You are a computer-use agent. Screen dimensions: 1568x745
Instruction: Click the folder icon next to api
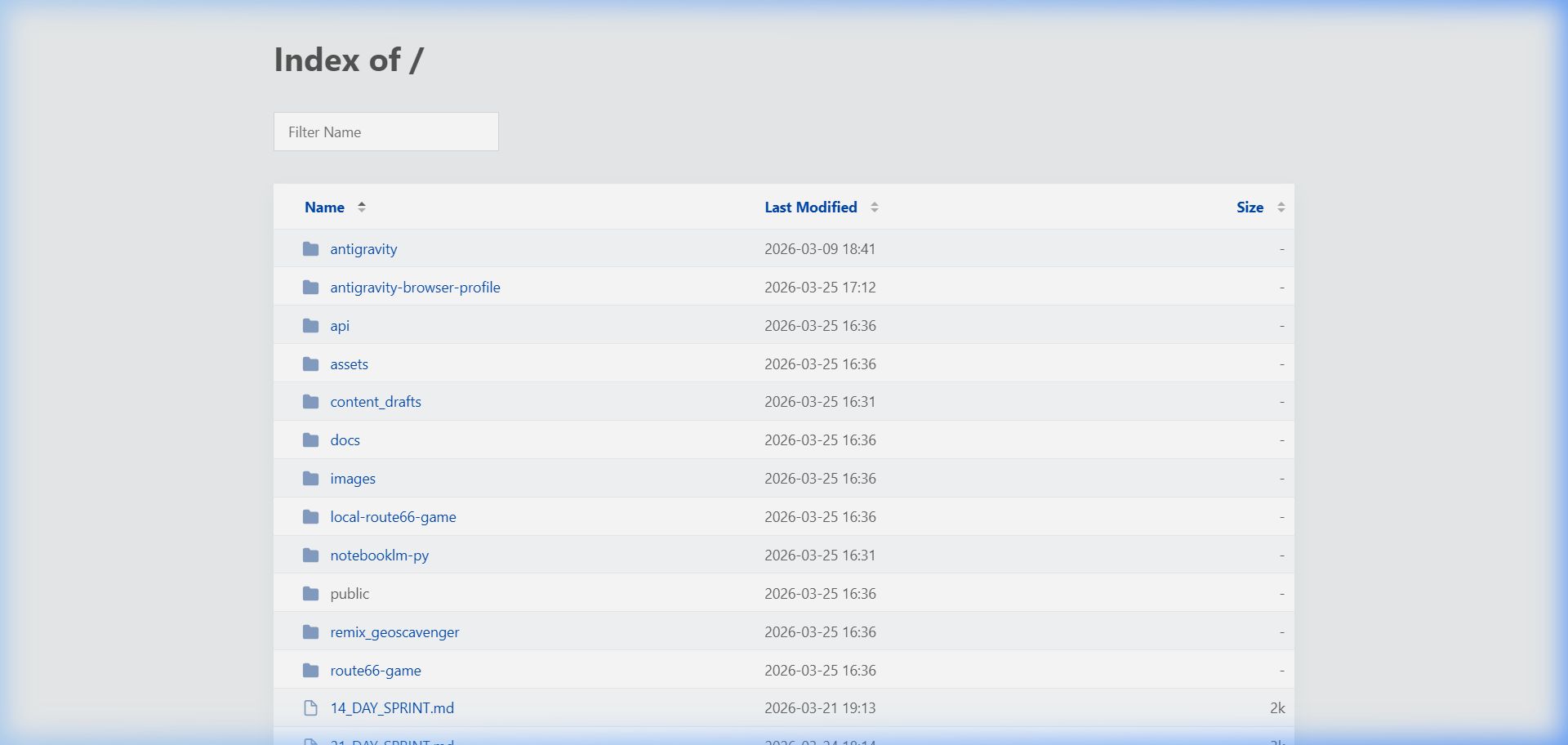tap(310, 326)
